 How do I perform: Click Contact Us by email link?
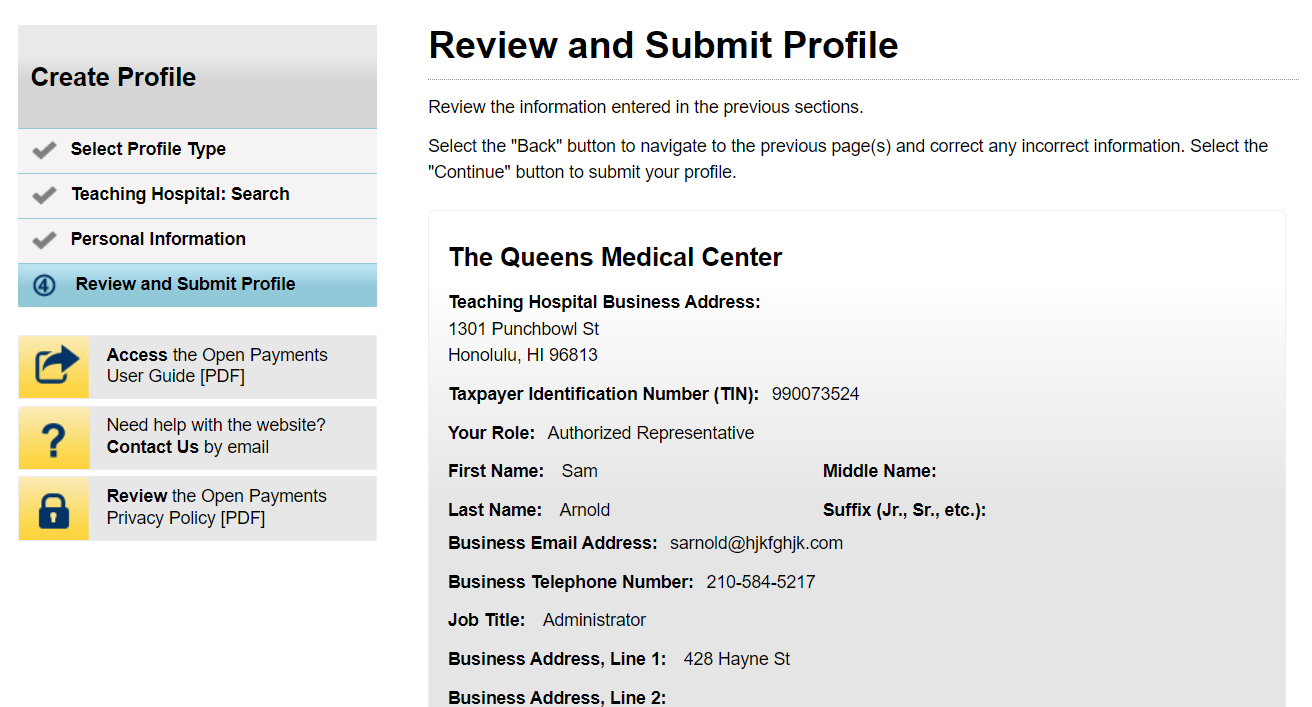(x=153, y=448)
